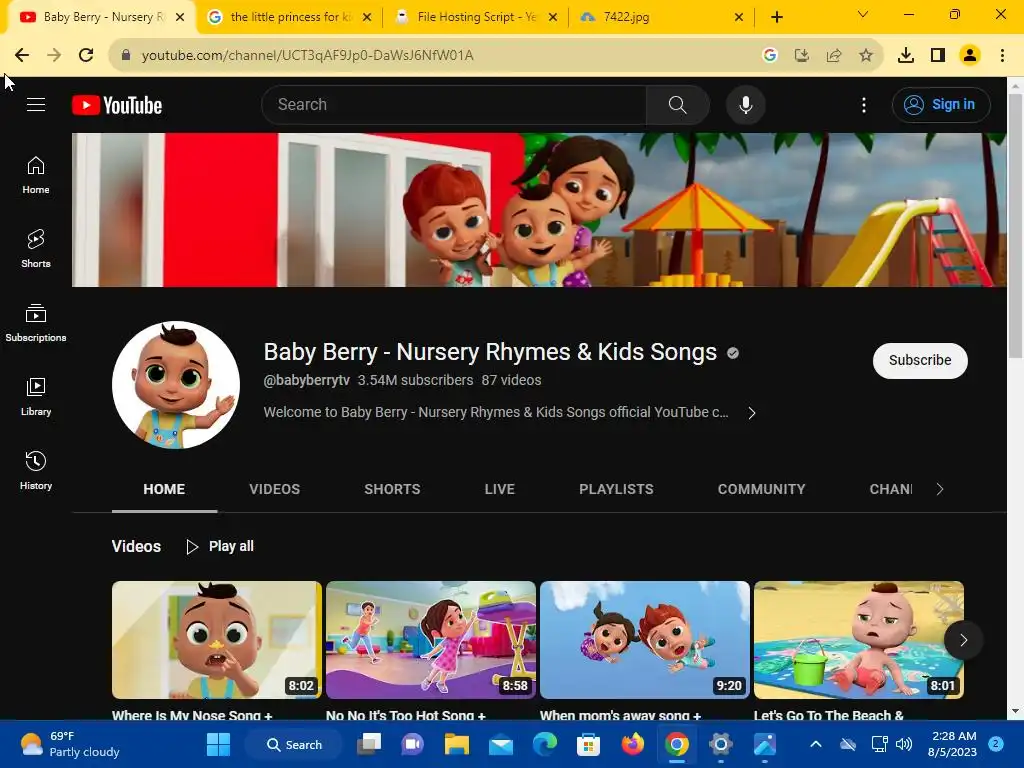1024x768 pixels.
Task: Open Chrome profile avatar
Action: (970, 56)
